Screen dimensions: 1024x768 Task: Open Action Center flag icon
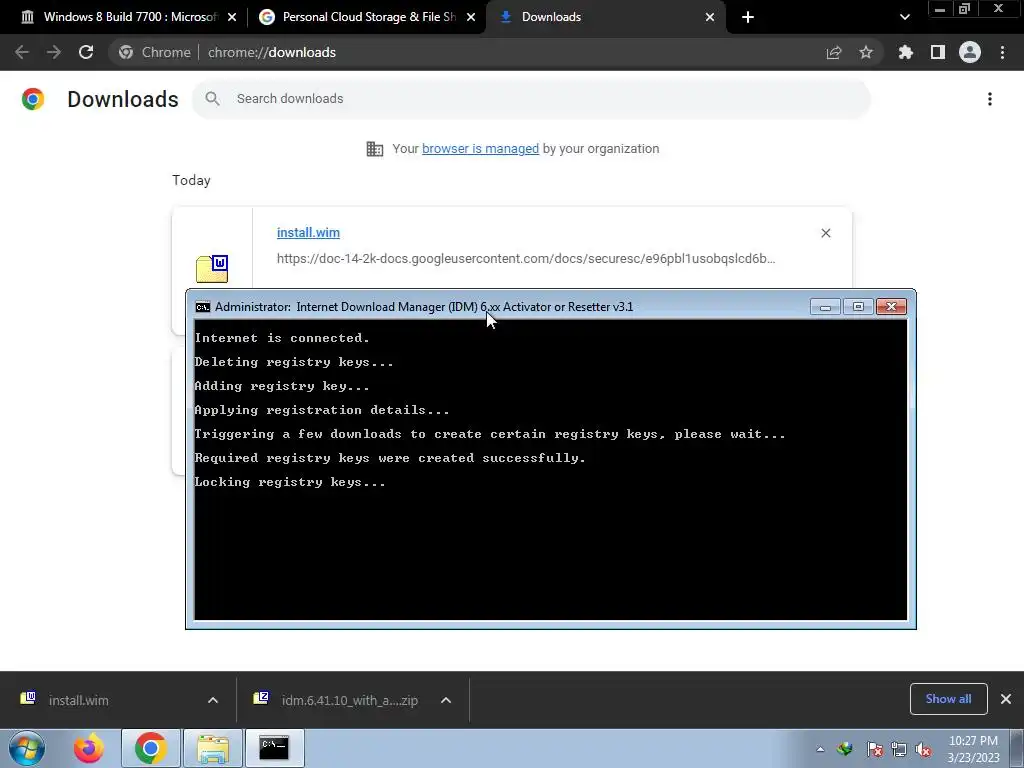[874, 749]
